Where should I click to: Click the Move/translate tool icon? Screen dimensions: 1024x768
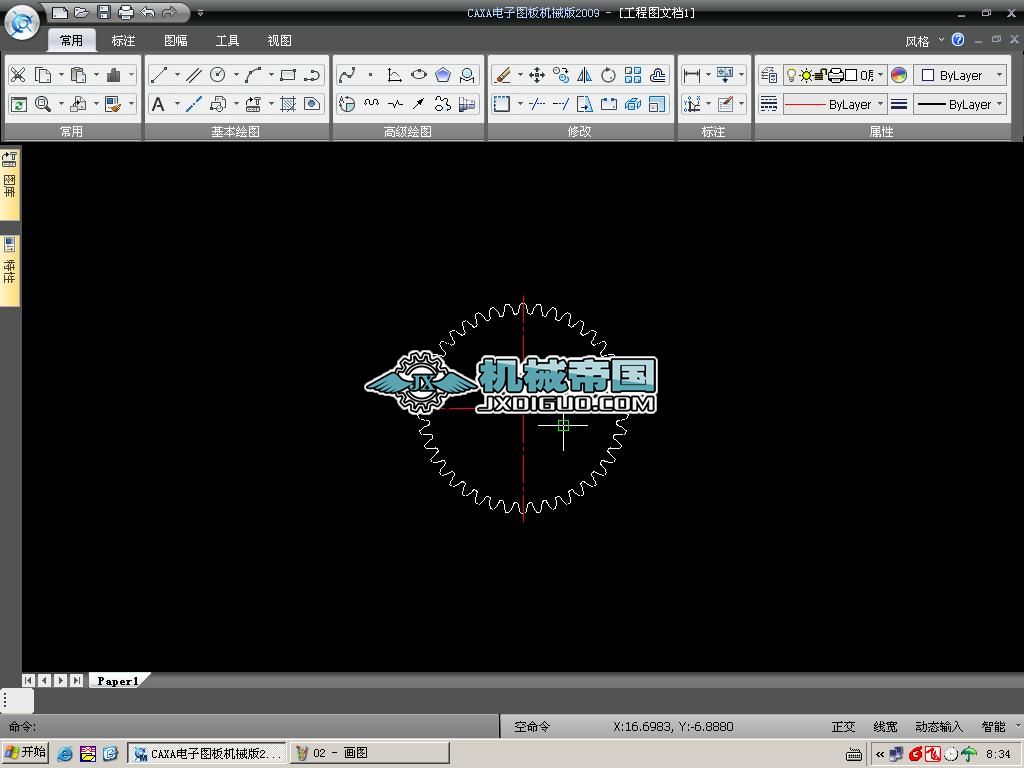pyautogui.click(x=537, y=75)
